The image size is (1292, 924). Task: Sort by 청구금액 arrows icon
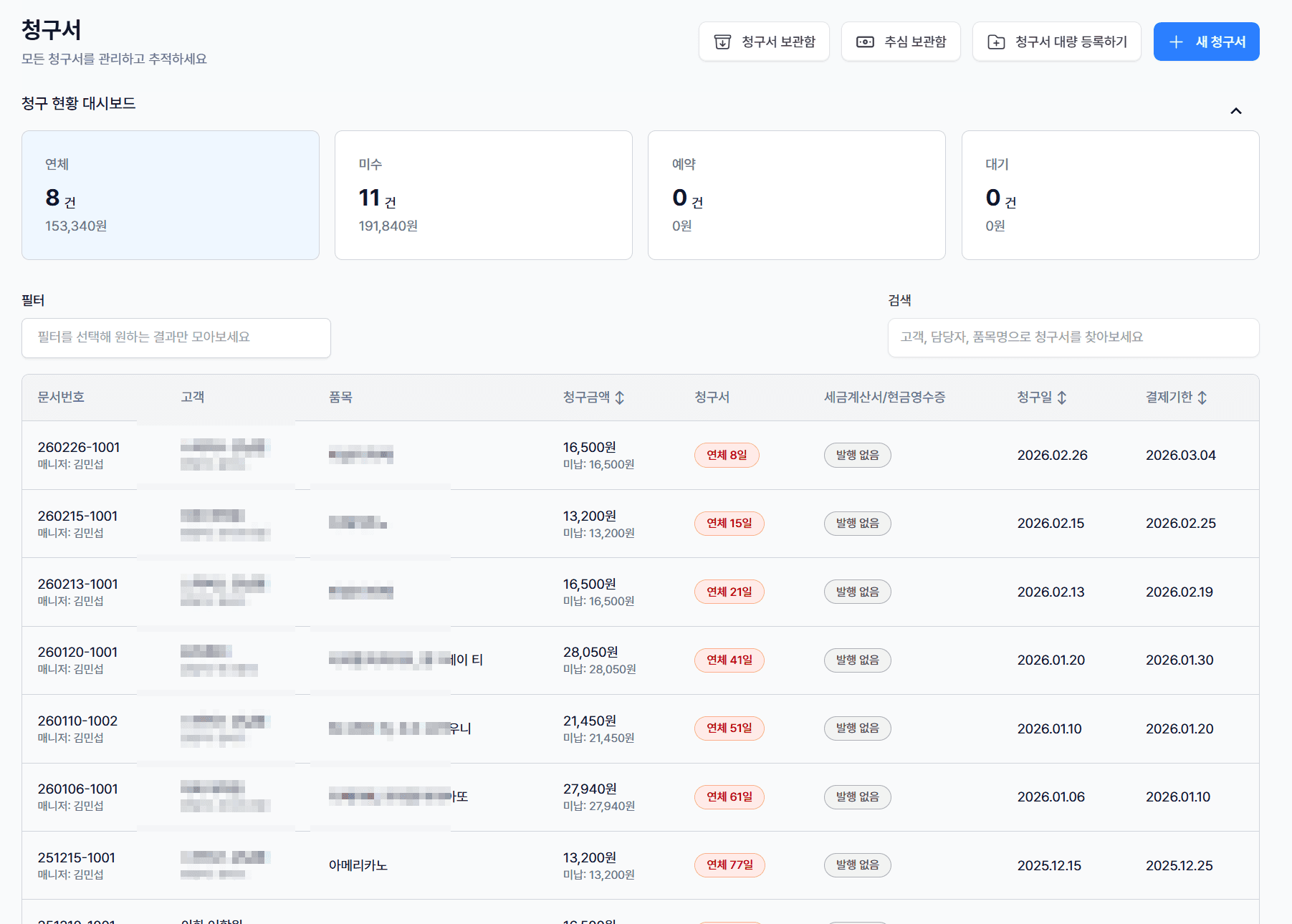pos(620,398)
